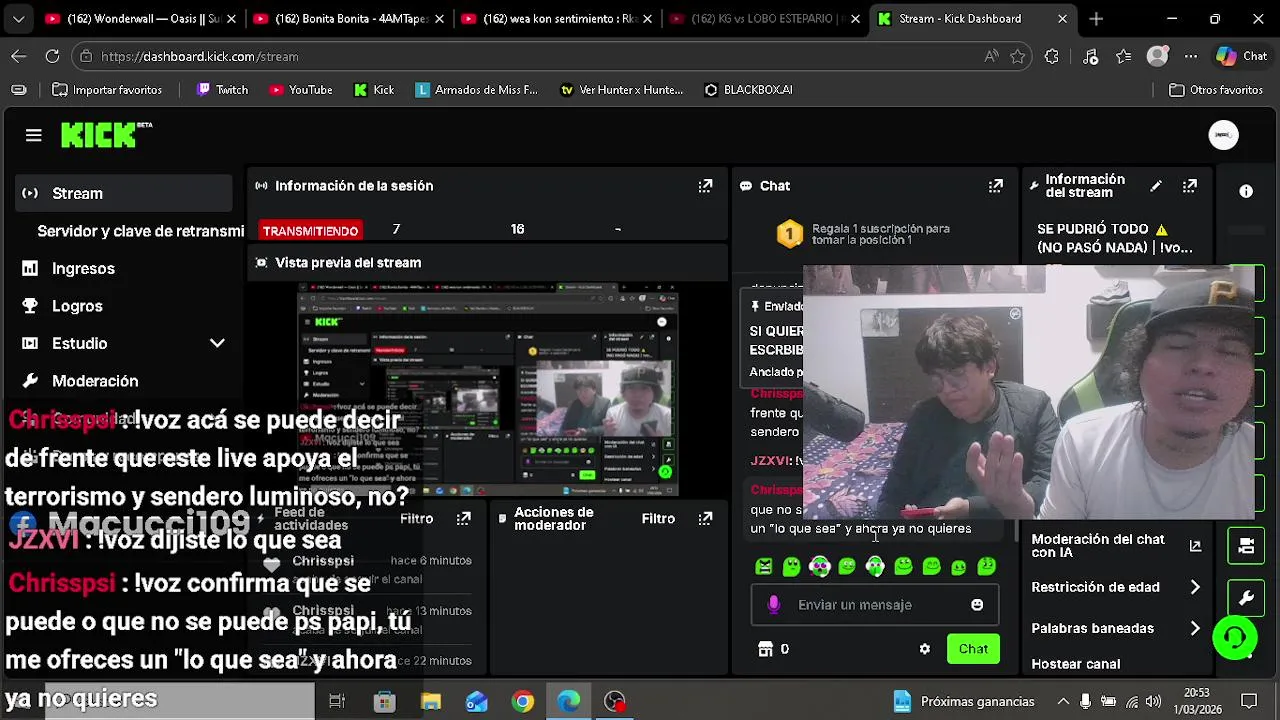Click the shop icon beside the 0 counter
The width and height of the screenshot is (1280, 720).
(x=766, y=649)
